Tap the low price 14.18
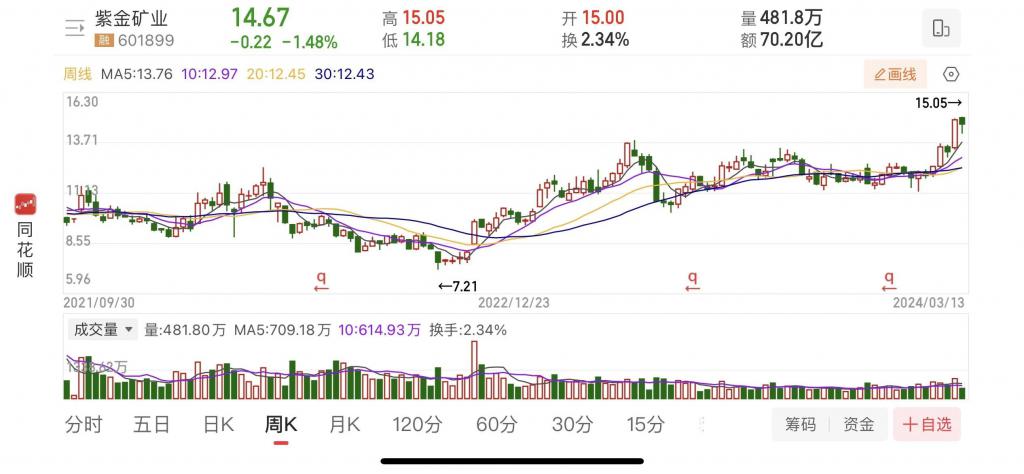Viewport: 1024px width, 474px height. click(423, 40)
